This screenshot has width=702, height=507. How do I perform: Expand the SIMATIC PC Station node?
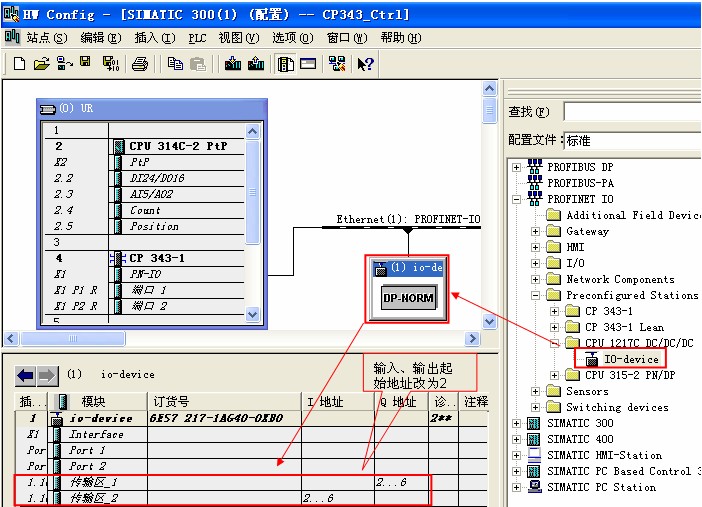[516, 487]
